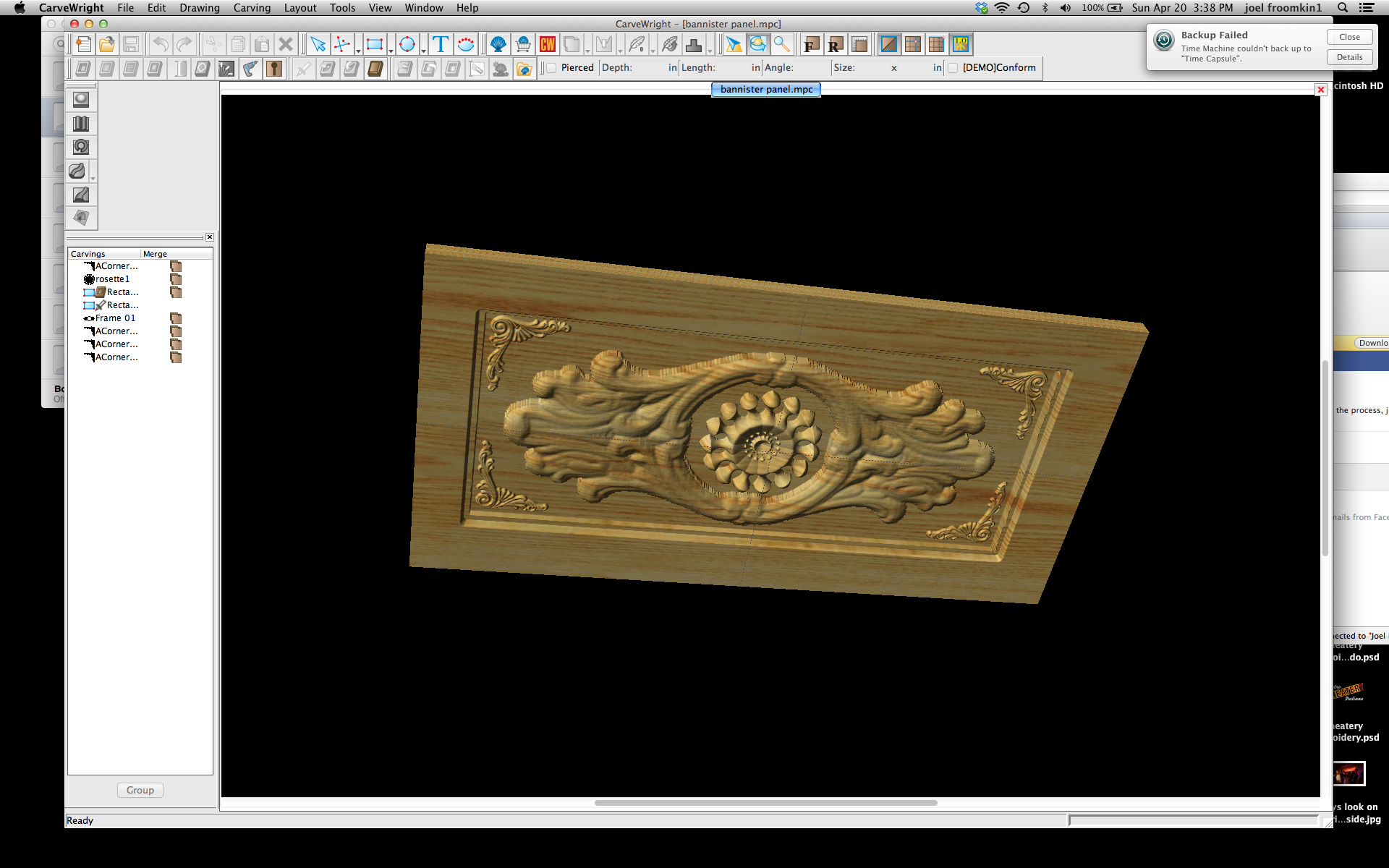
Task: Toggle the Pierced checkbox
Action: tap(551, 68)
